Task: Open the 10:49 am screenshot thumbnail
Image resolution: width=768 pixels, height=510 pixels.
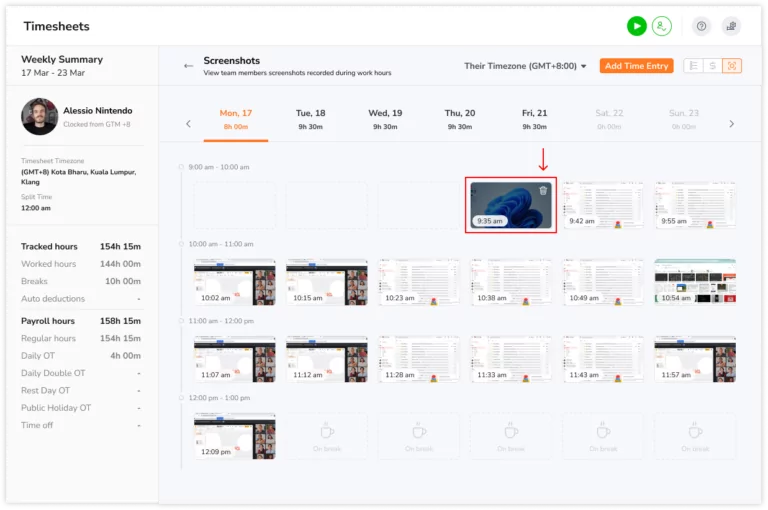Action: [x=602, y=282]
